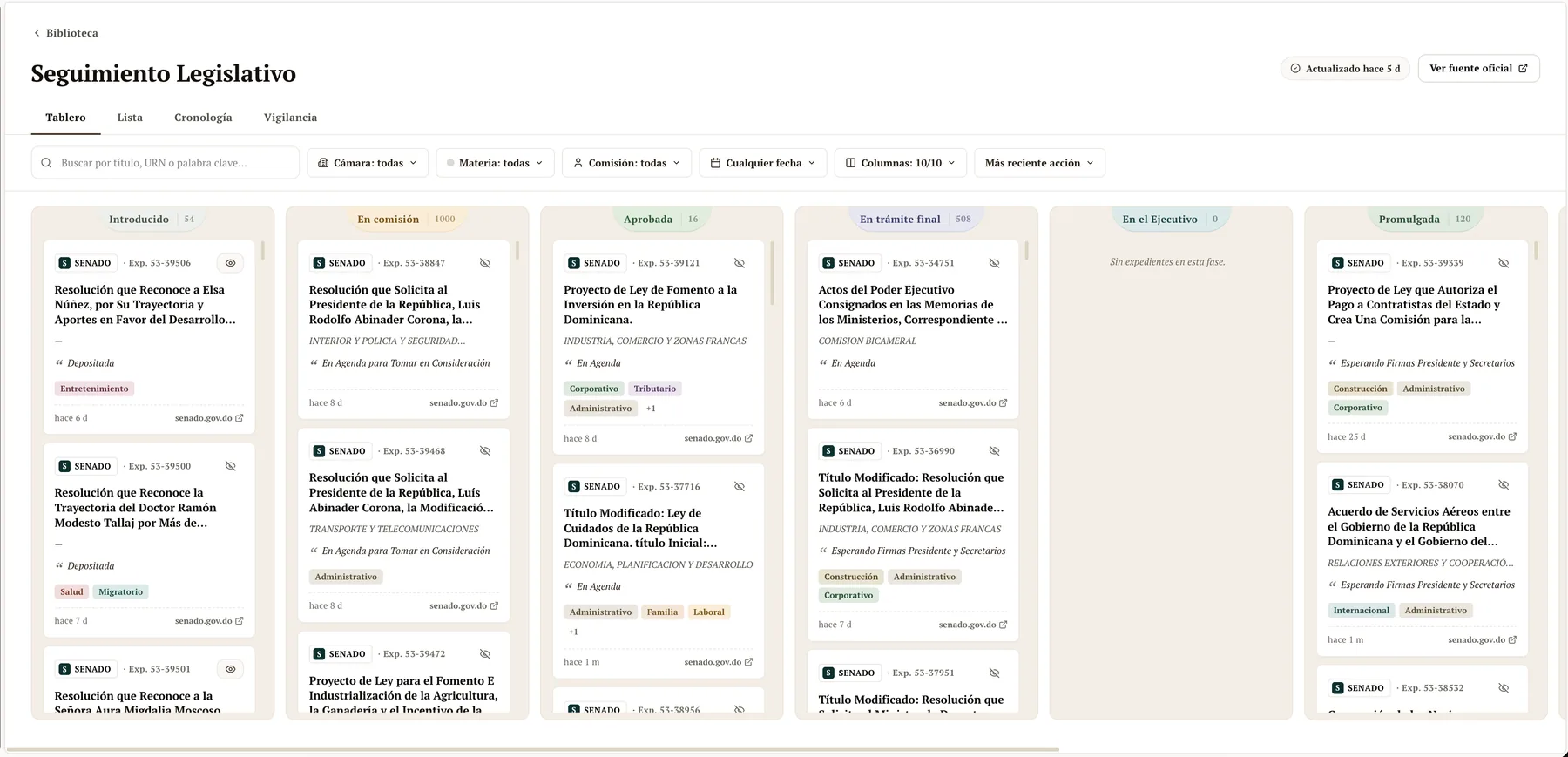Click external link icon on Exp. 53-39468 card

coord(495,606)
